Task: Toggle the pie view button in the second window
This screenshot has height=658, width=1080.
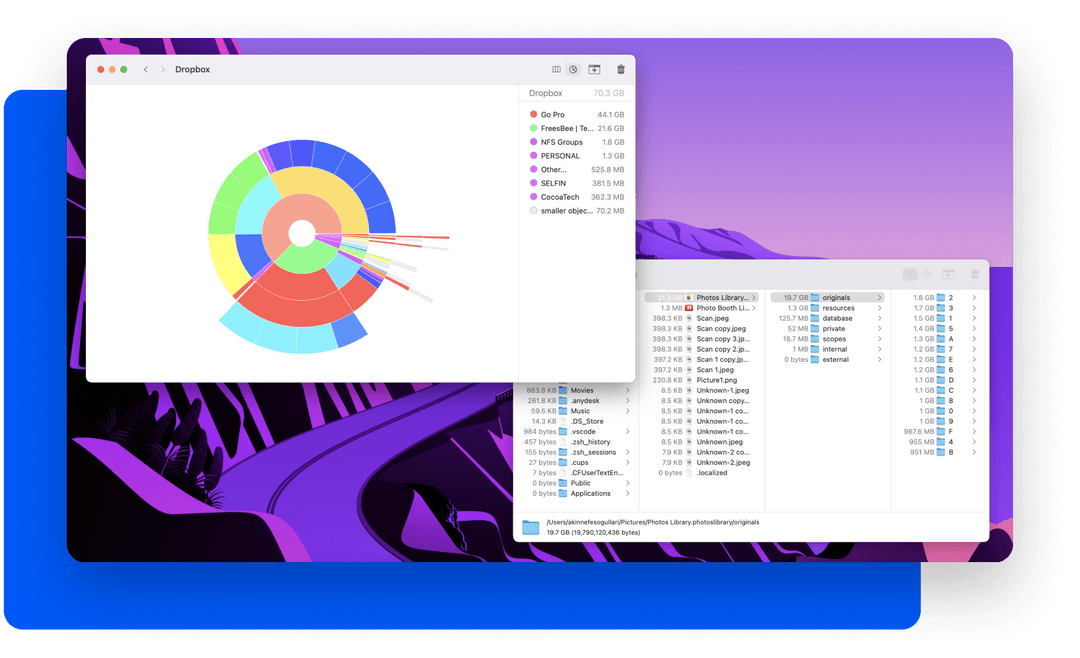Action: tap(926, 274)
